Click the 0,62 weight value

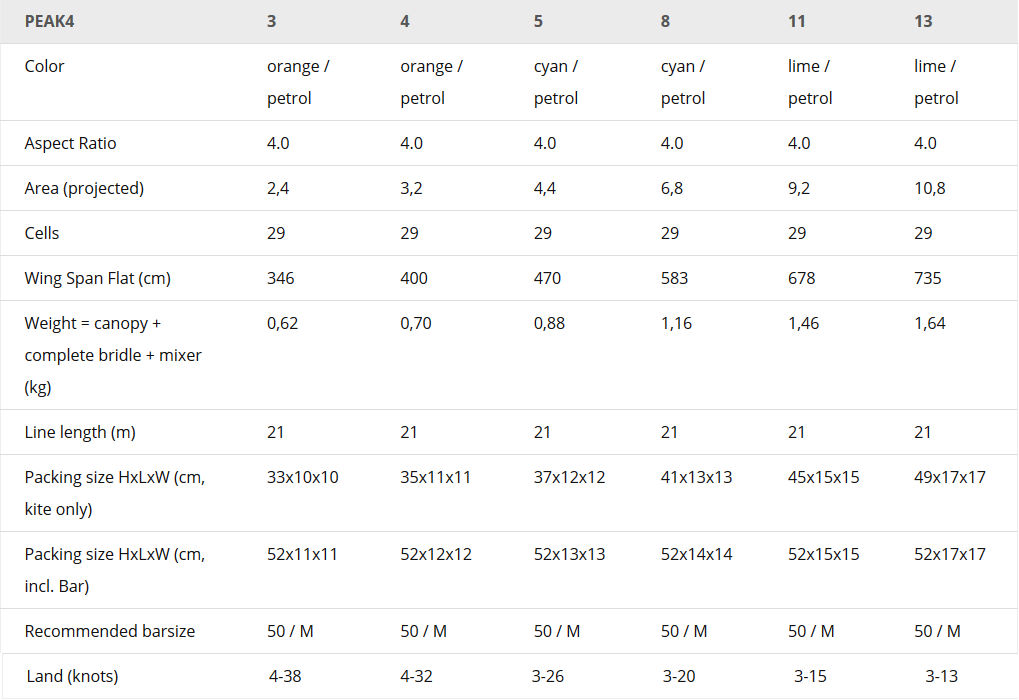[283, 323]
